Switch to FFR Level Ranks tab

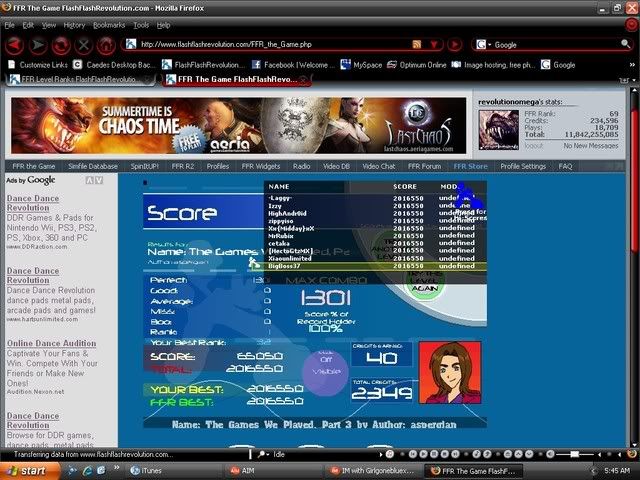tap(80, 80)
